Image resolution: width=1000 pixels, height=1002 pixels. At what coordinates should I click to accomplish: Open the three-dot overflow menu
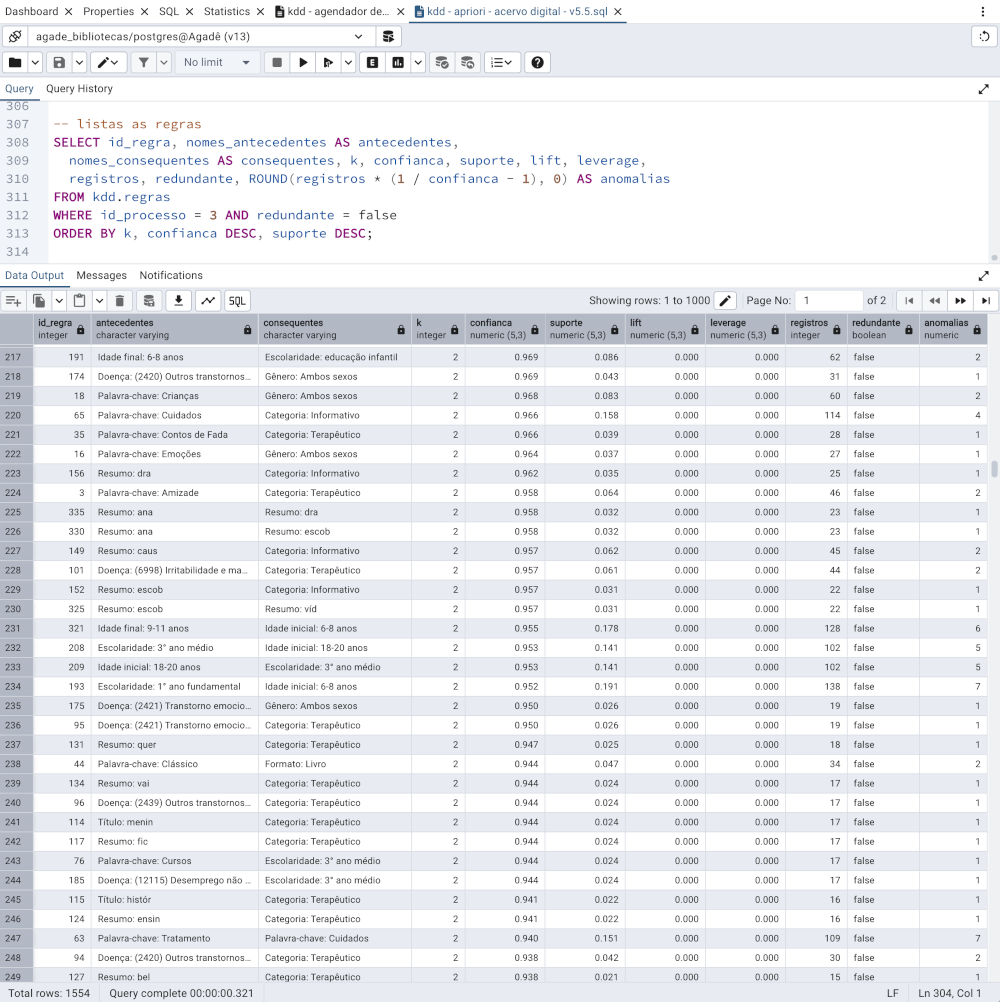pyautogui.click(x=983, y=12)
